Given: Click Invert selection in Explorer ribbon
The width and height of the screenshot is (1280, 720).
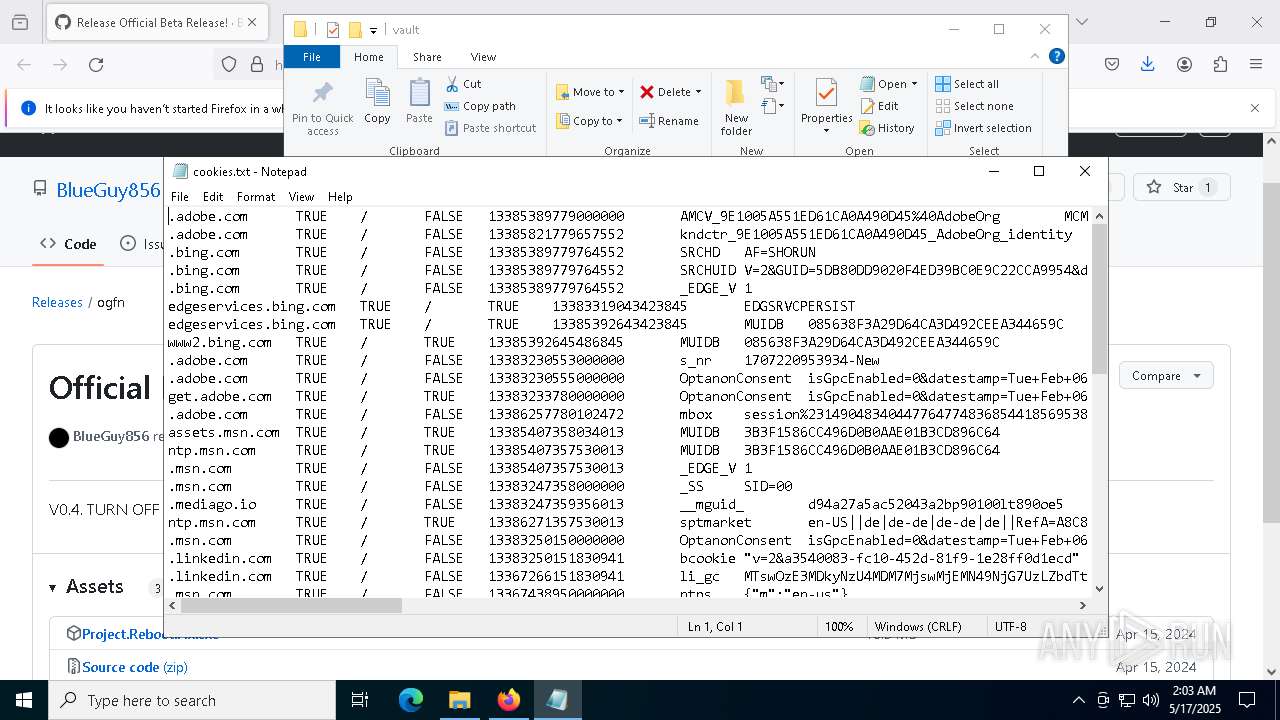Looking at the screenshot, I should [983, 128].
